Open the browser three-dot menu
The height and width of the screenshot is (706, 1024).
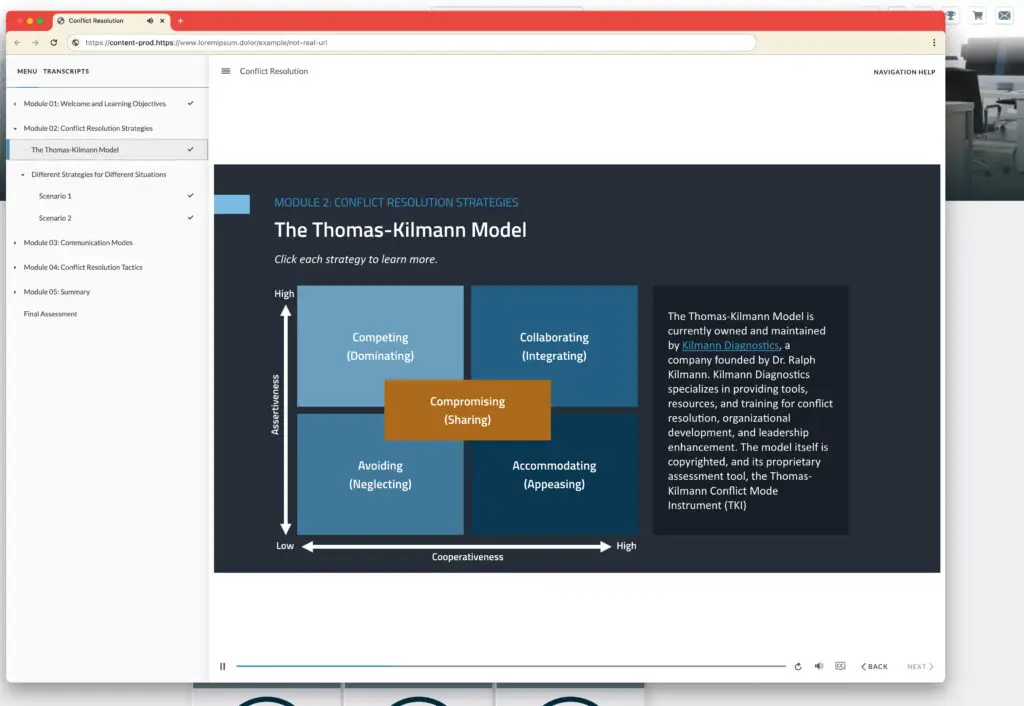[934, 43]
